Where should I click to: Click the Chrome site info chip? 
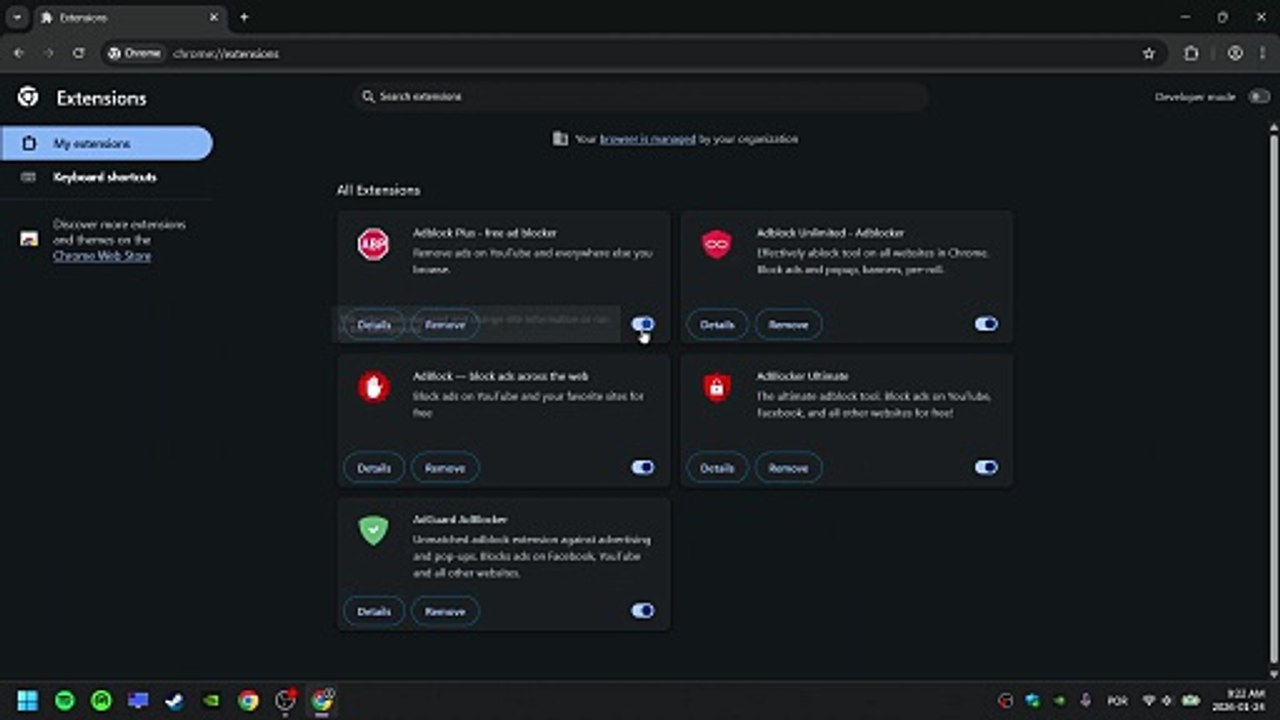pos(134,53)
